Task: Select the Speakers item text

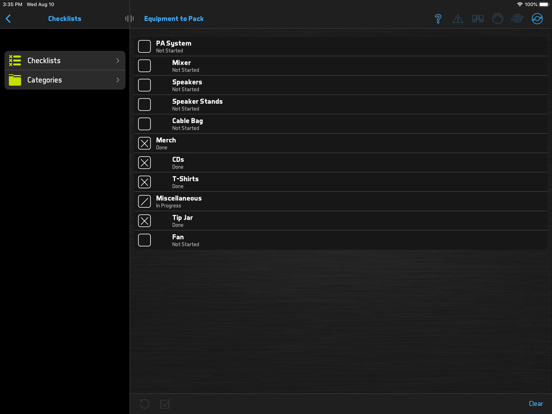Action: [x=187, y=82]
